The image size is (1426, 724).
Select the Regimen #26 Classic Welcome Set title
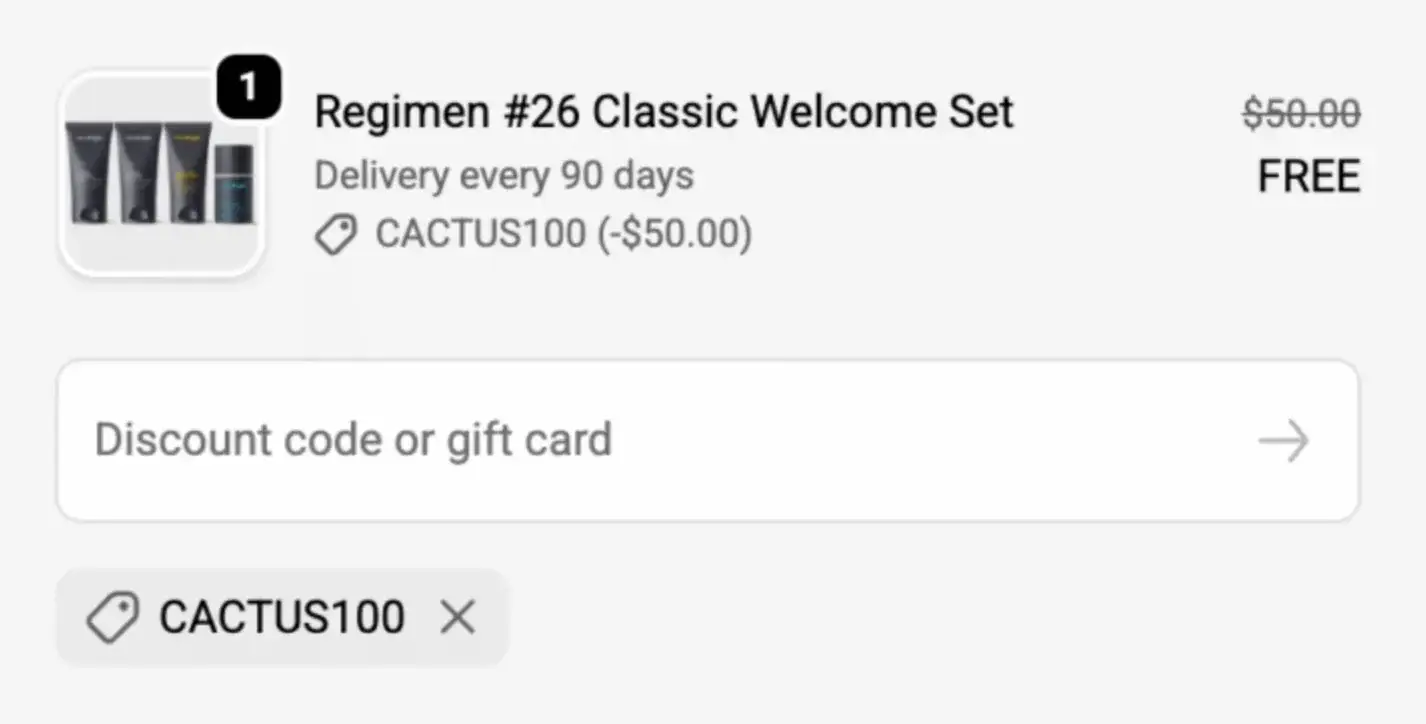pyautogui.click(x=664, y=112)
